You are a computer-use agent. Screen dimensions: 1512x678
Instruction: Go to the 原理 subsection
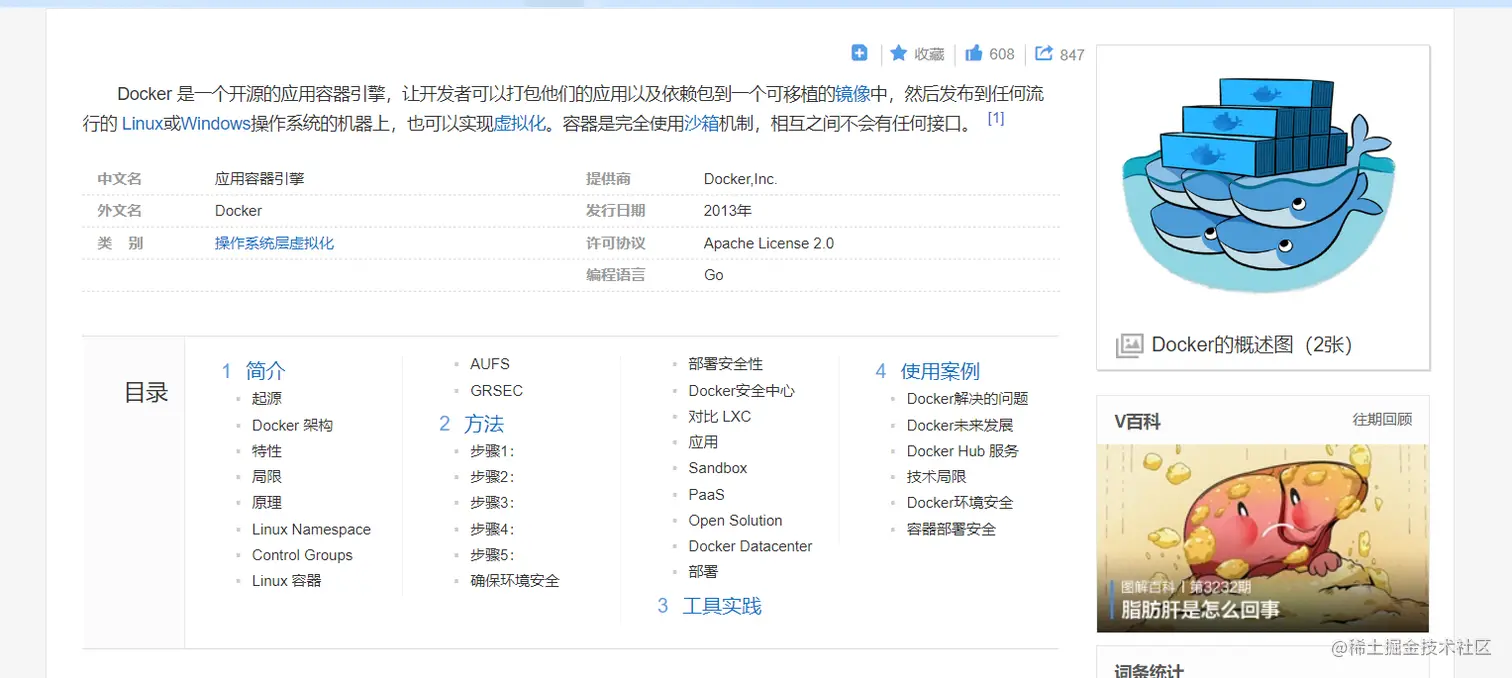267,503
